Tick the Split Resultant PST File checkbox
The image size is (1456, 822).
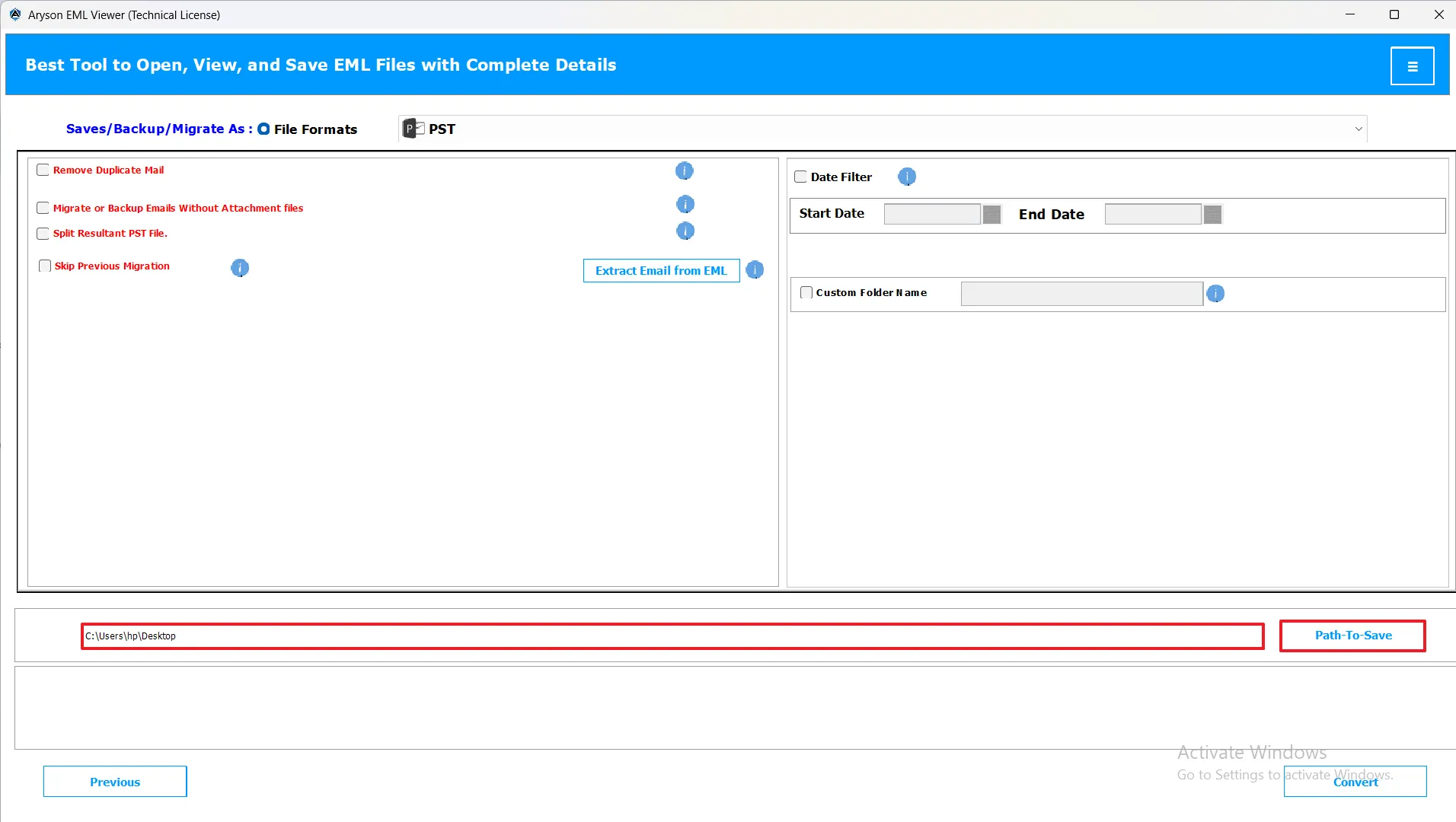pyautogui.click(x=43, y=234)
